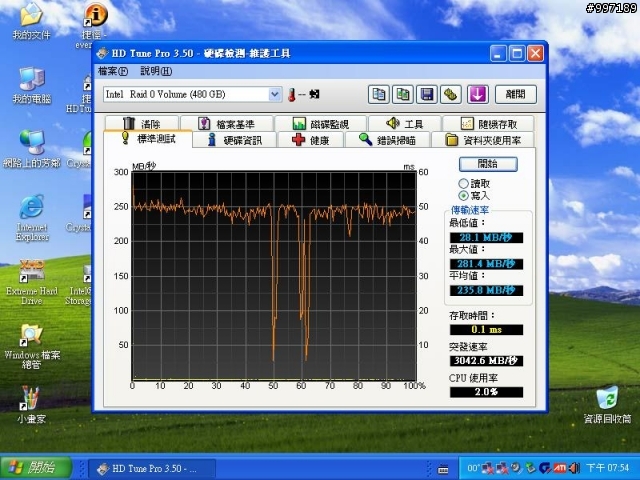Switch to the 磁碟監視 disk monitor tab
The height and width of the screenshot is (480, 640).
[321, 123]
